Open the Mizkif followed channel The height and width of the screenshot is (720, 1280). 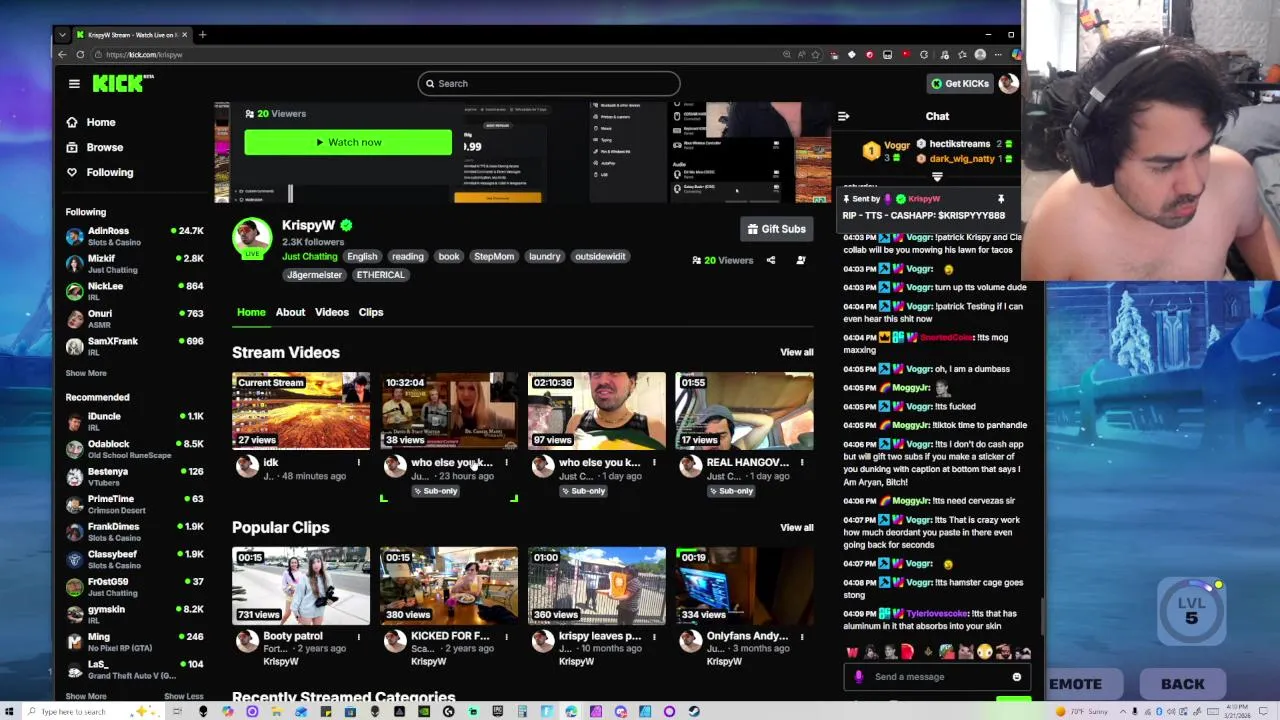click(x=135, y=264)
